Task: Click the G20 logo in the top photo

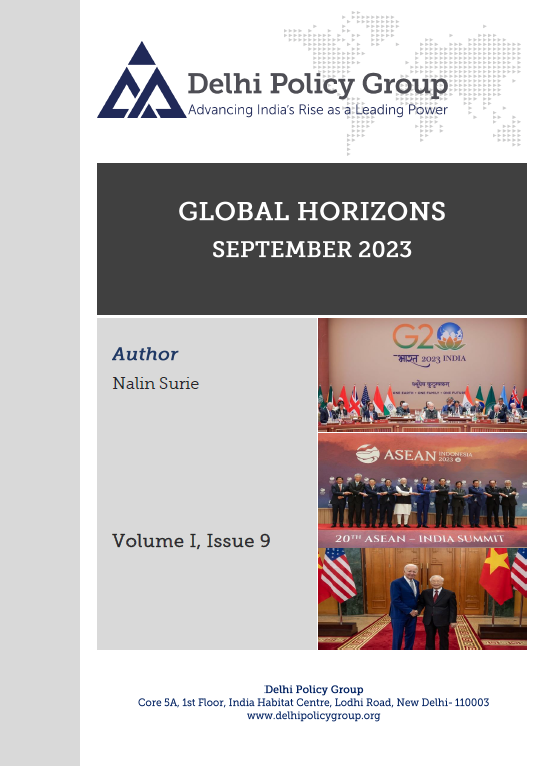Action: coord(429,336)
